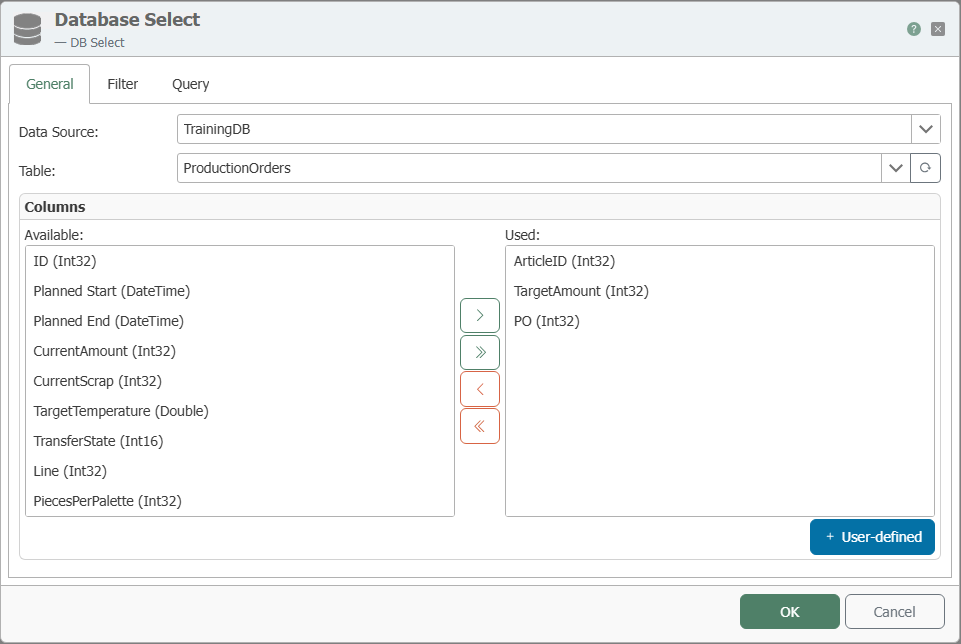Click the ProductionOrders table field
This screenshot has width=961, height=644.
click(530, 168)
